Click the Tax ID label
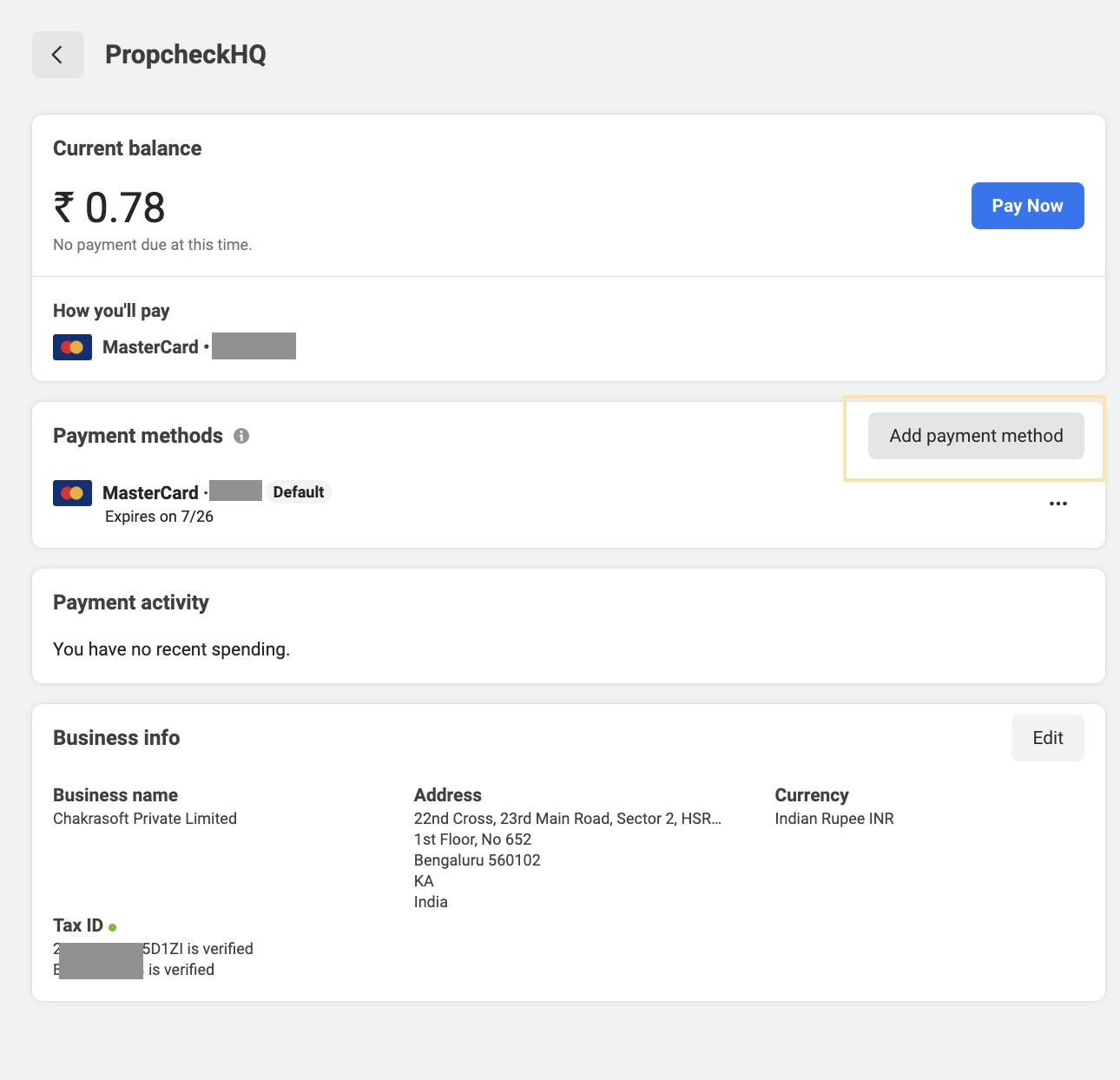 [78, 925]
